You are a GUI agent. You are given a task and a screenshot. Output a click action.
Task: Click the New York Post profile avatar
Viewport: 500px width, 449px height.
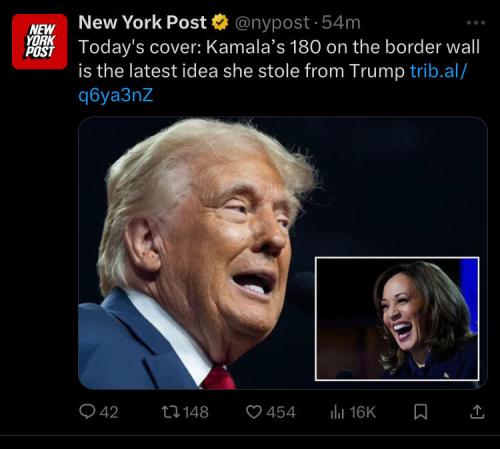[40, 42]
